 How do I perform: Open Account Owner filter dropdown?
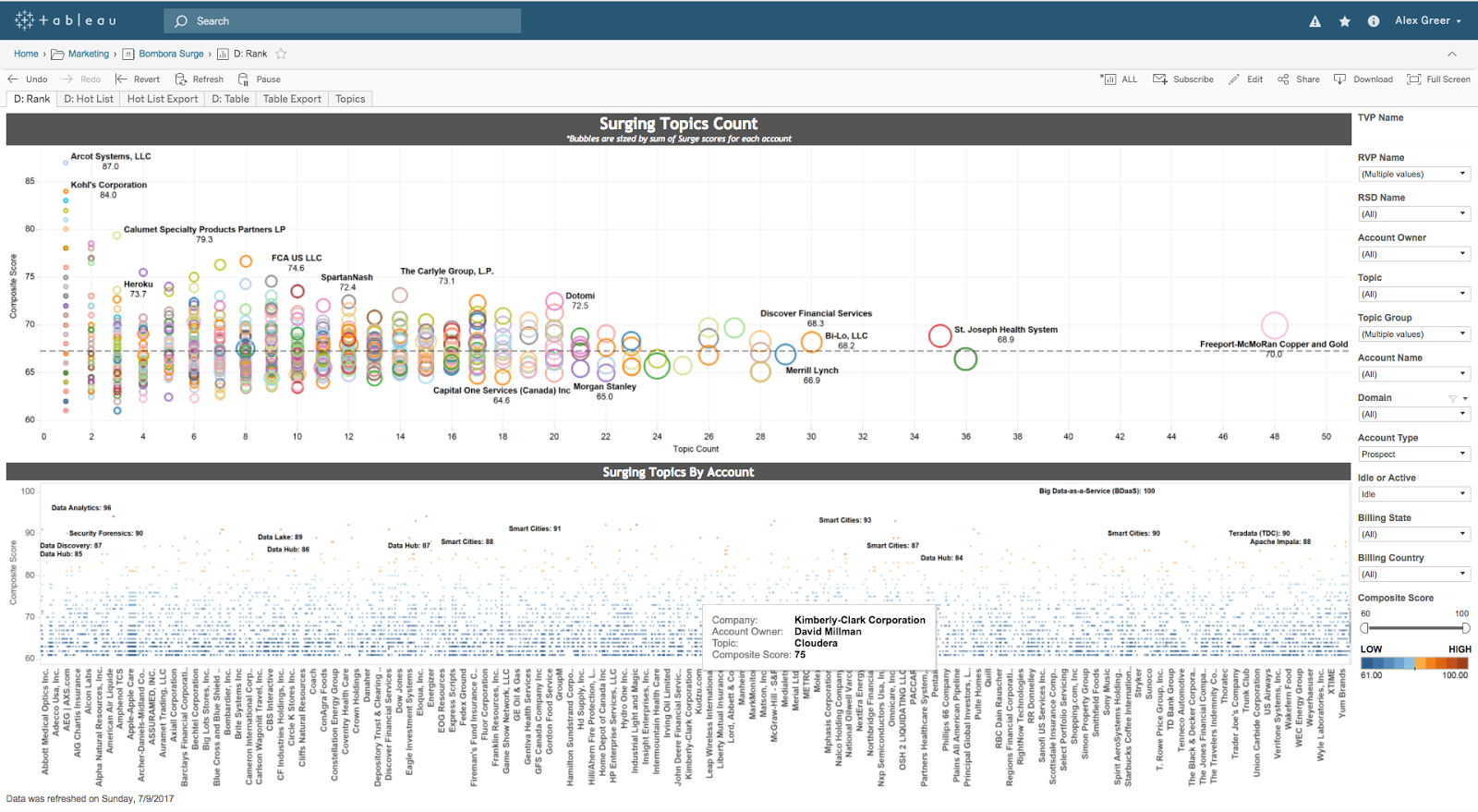point(1413,254)
